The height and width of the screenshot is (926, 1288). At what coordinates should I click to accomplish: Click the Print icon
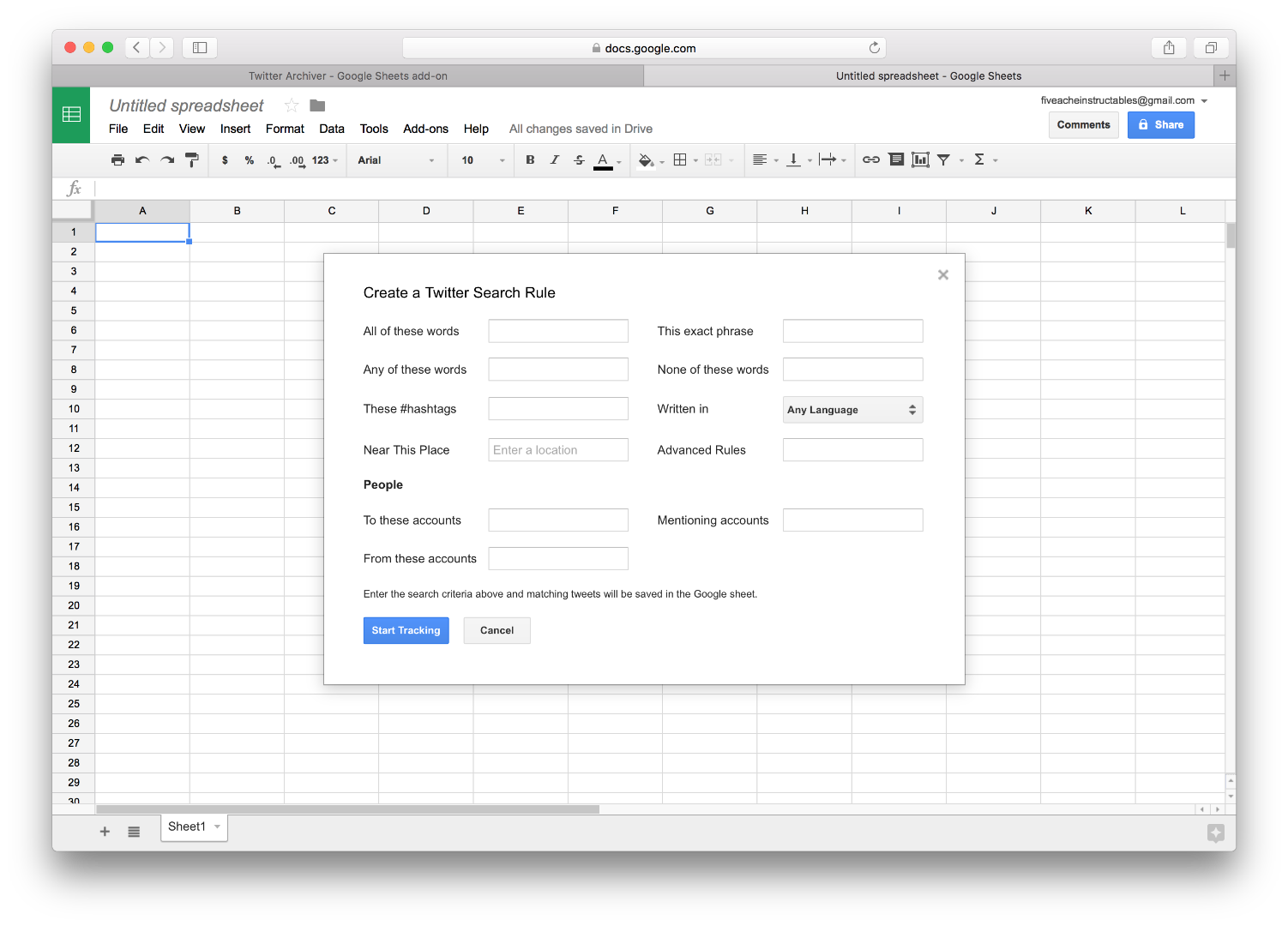tap(117, 159)
